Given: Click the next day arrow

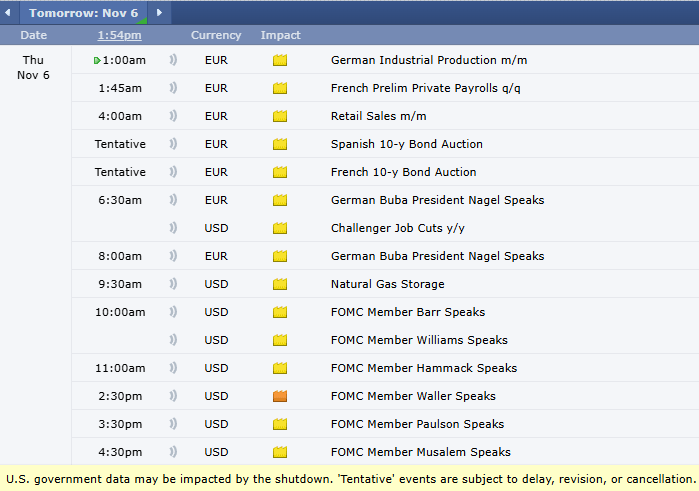Looking at the screenshot, I should click(x=159, y=13).
